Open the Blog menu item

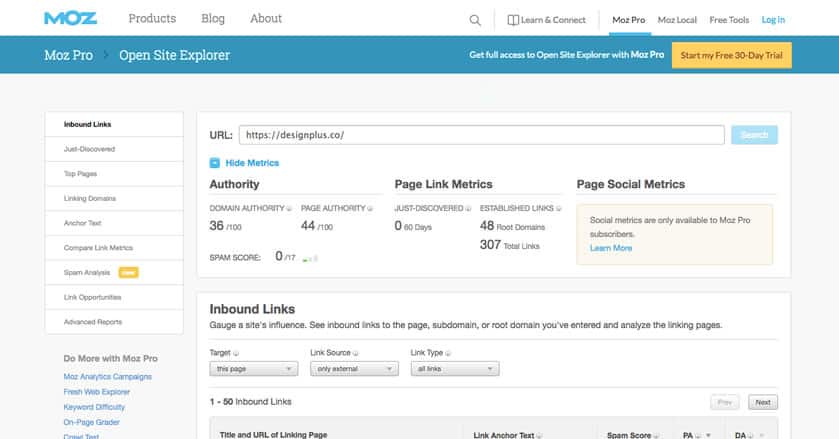point(213,18)
